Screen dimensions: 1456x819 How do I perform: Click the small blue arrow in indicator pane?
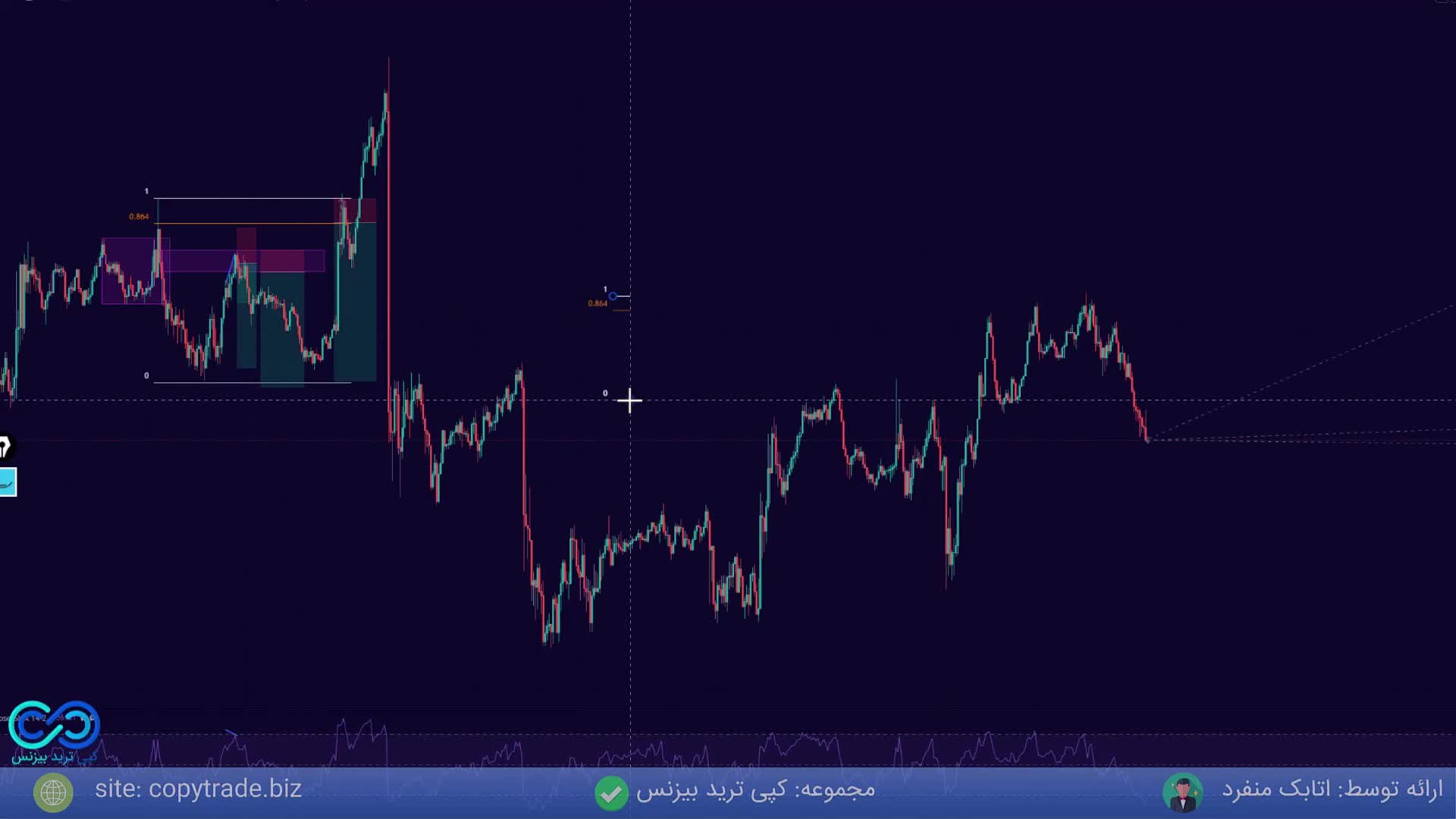click(x=231, y=733)
